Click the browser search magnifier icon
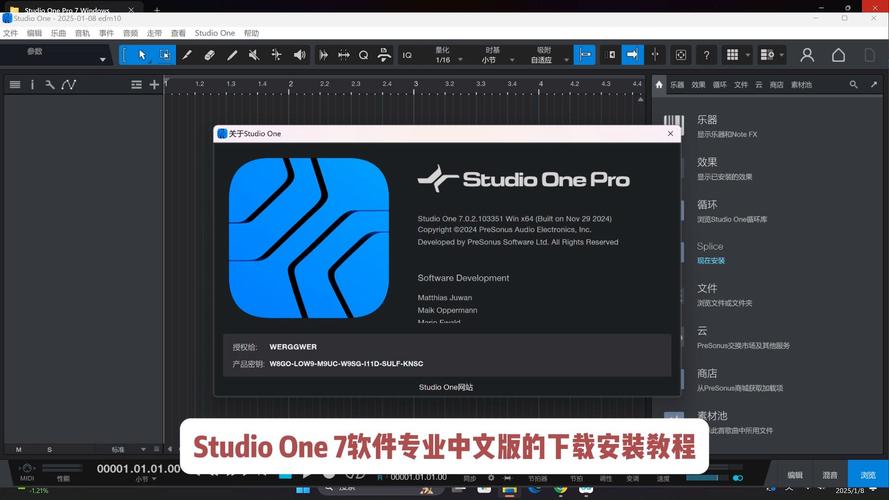 click(x=853, y=84)
